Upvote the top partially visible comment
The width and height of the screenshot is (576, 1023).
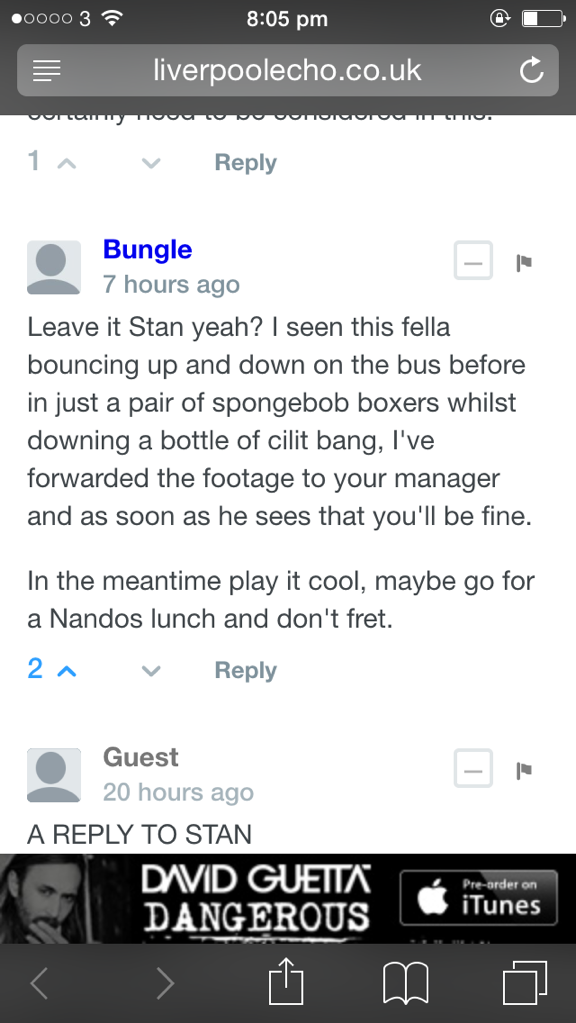click(x=67, y=162)
